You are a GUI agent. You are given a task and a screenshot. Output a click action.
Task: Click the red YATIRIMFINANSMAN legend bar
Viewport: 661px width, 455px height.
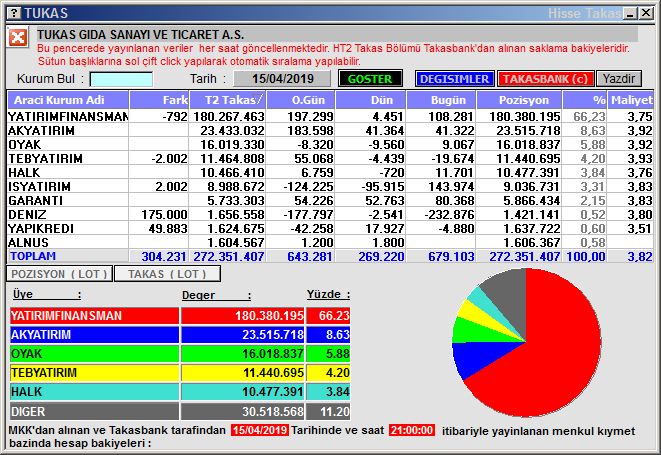click(180, 316)
